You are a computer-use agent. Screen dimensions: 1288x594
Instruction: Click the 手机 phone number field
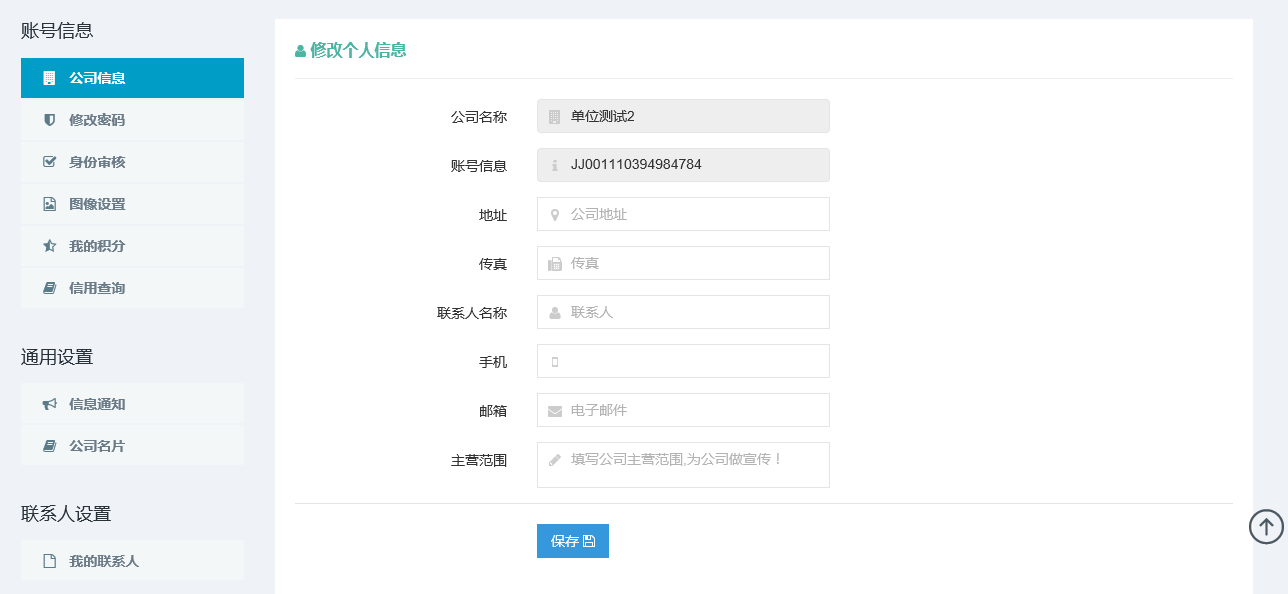pyautogui.click(x=683, y=361)
